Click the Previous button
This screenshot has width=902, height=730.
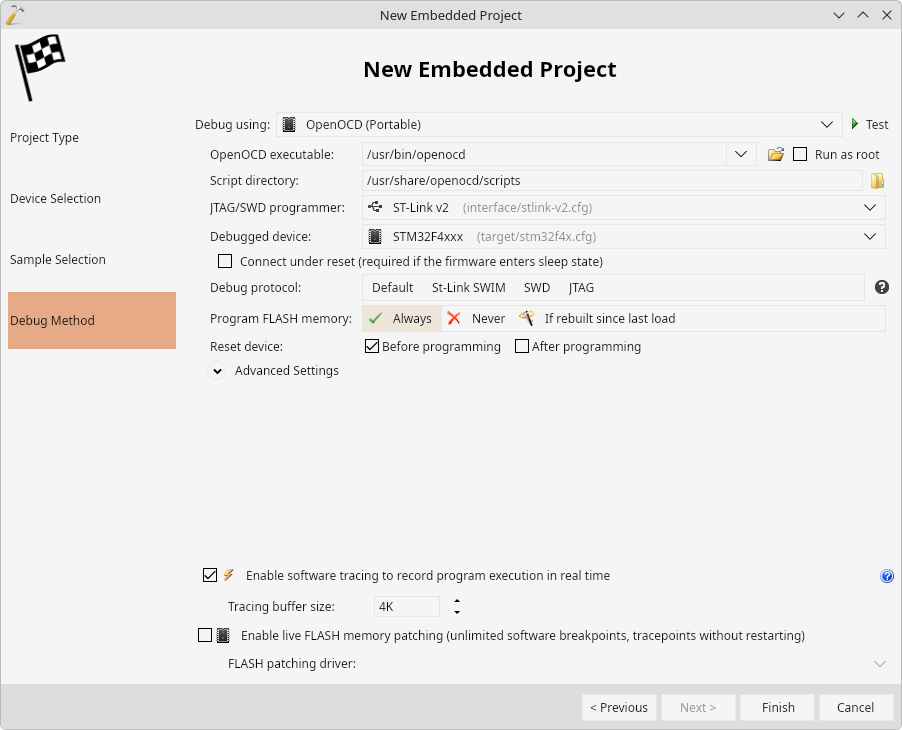[619, 708]
